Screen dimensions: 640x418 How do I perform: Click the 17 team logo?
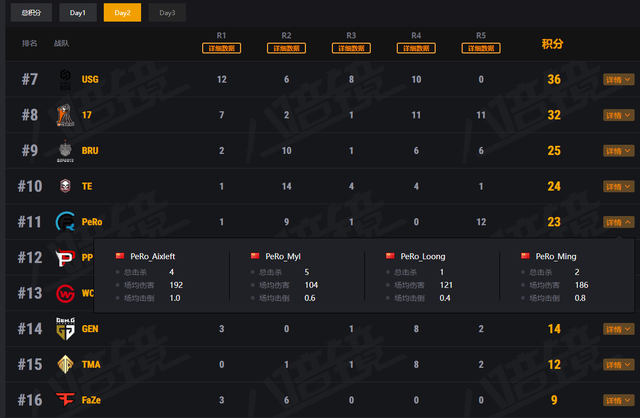tap(65, 115)
